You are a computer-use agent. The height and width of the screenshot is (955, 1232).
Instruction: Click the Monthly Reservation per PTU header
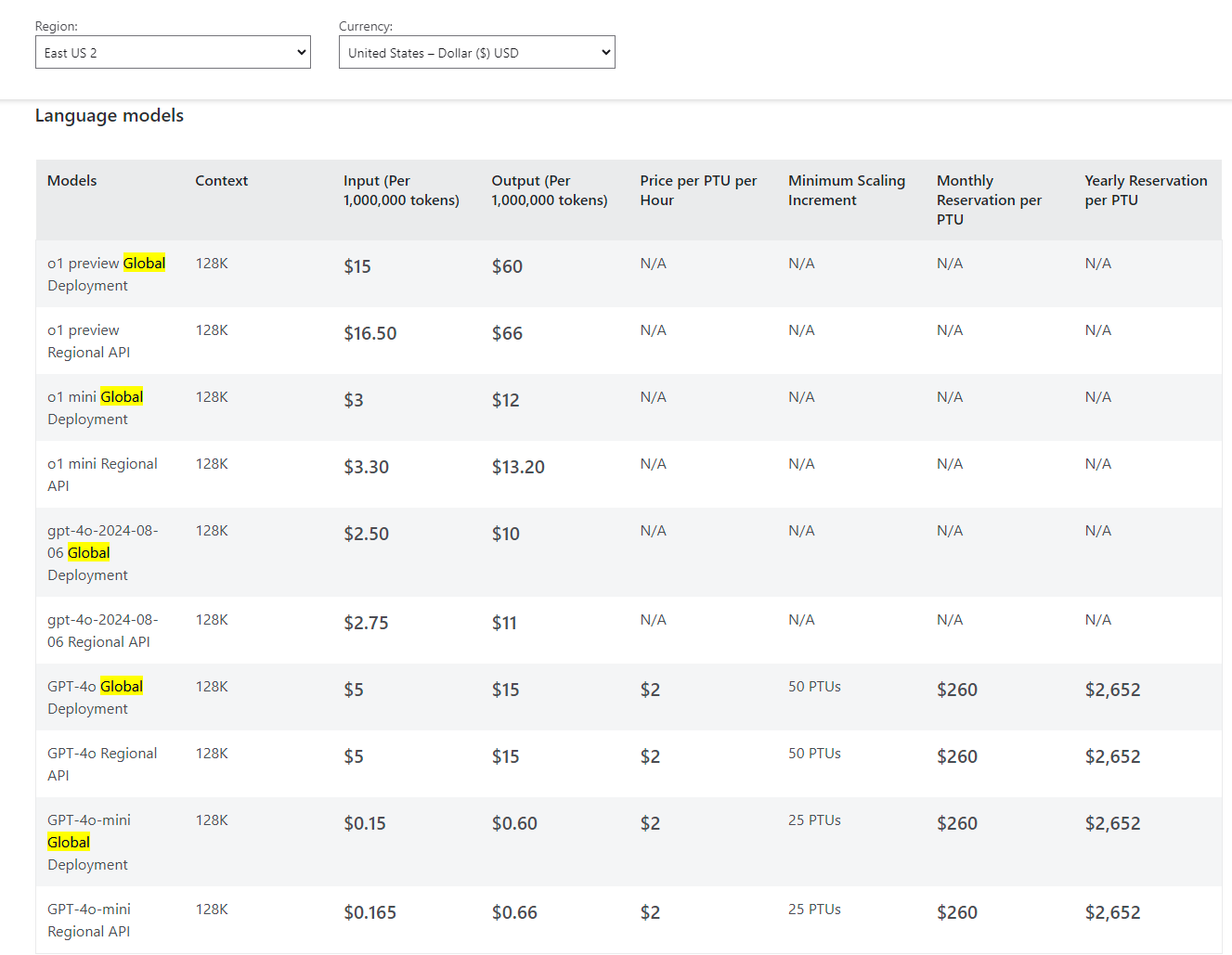point(989,200)
